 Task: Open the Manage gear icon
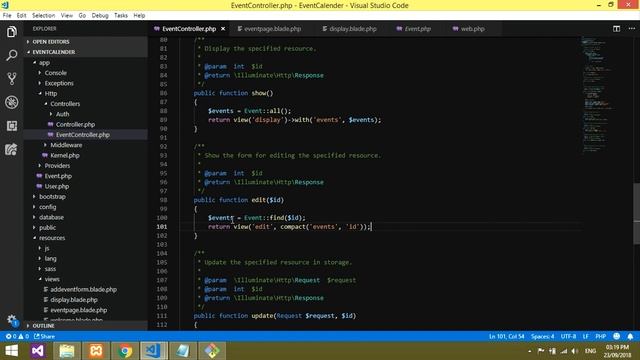(x=11, y=320)
